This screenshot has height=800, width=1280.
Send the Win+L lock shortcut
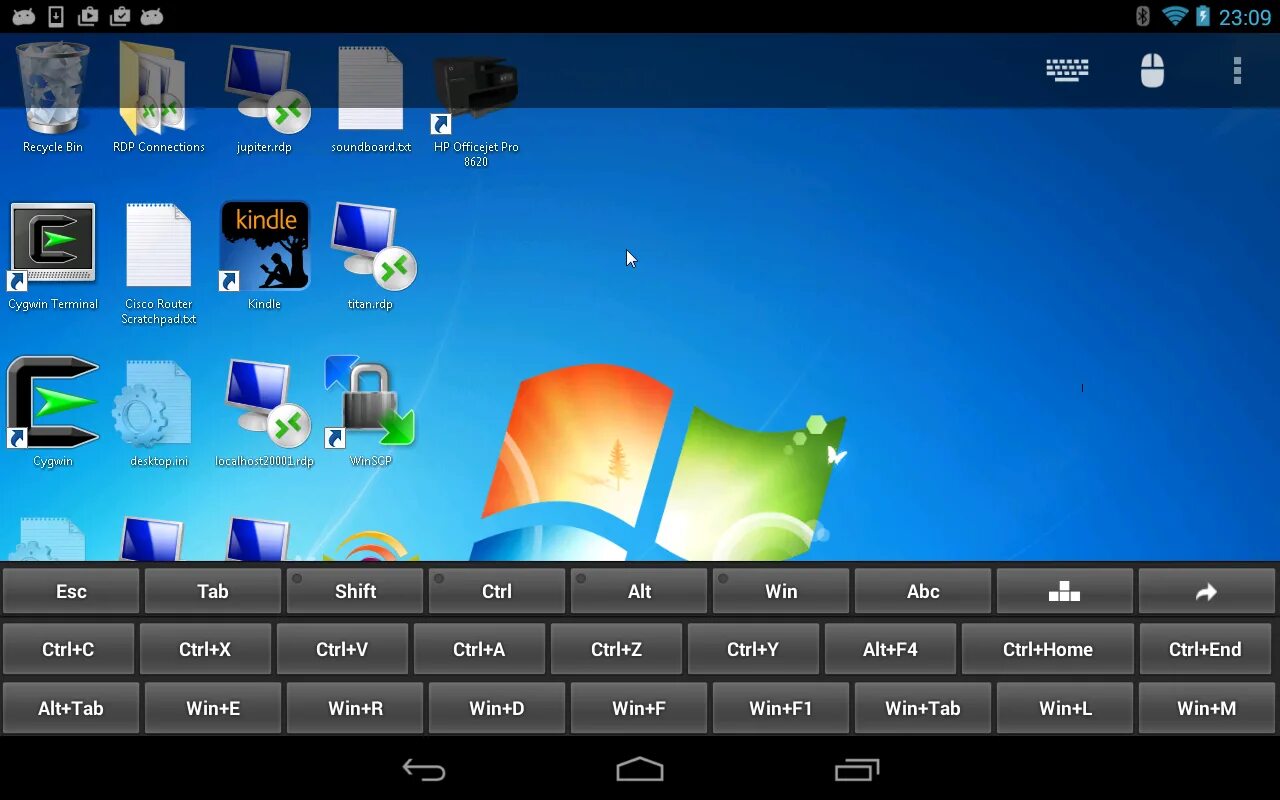[x=1064, y=708]
